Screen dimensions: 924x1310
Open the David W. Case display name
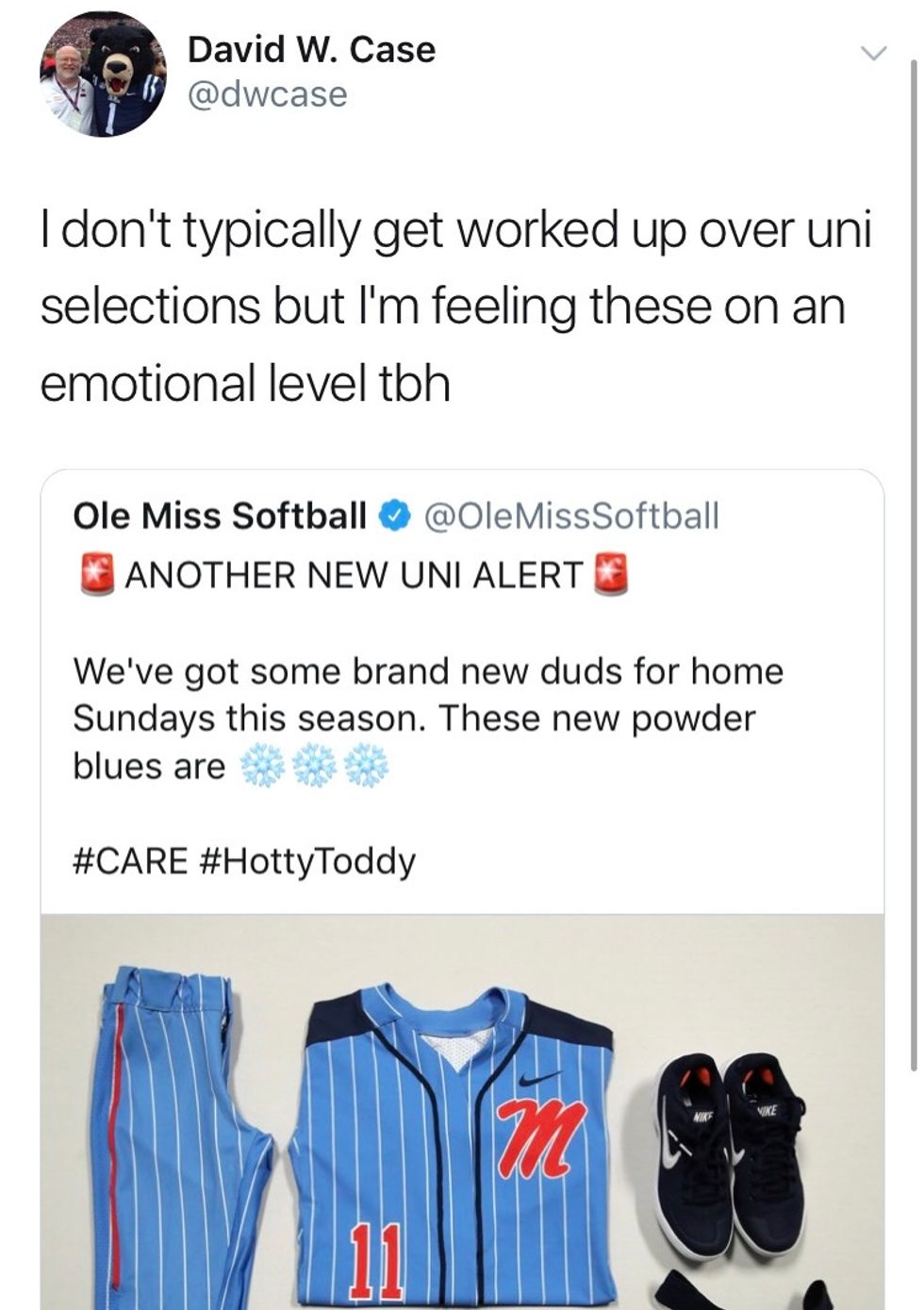pos(311,50)
